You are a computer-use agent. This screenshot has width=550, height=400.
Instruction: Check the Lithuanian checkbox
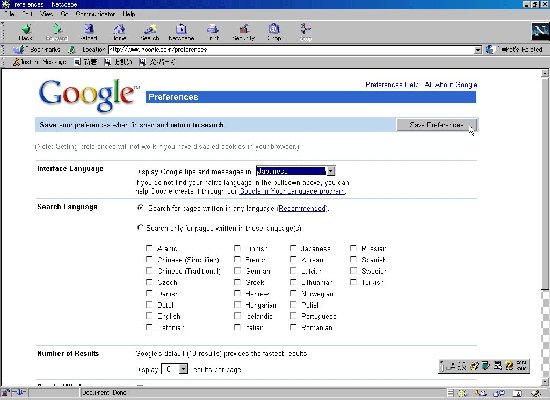293,282
